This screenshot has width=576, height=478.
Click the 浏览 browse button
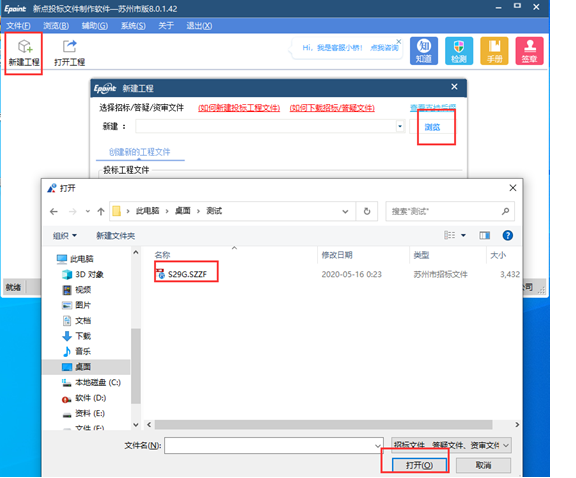point(432,127)
